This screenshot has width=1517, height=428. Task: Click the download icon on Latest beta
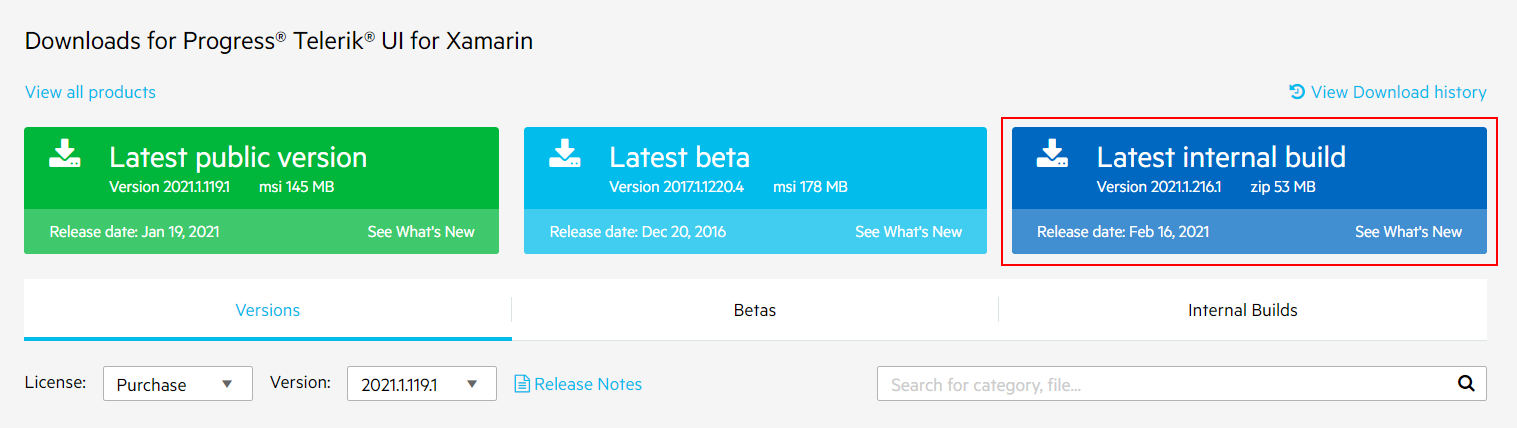tap(565, 154)
